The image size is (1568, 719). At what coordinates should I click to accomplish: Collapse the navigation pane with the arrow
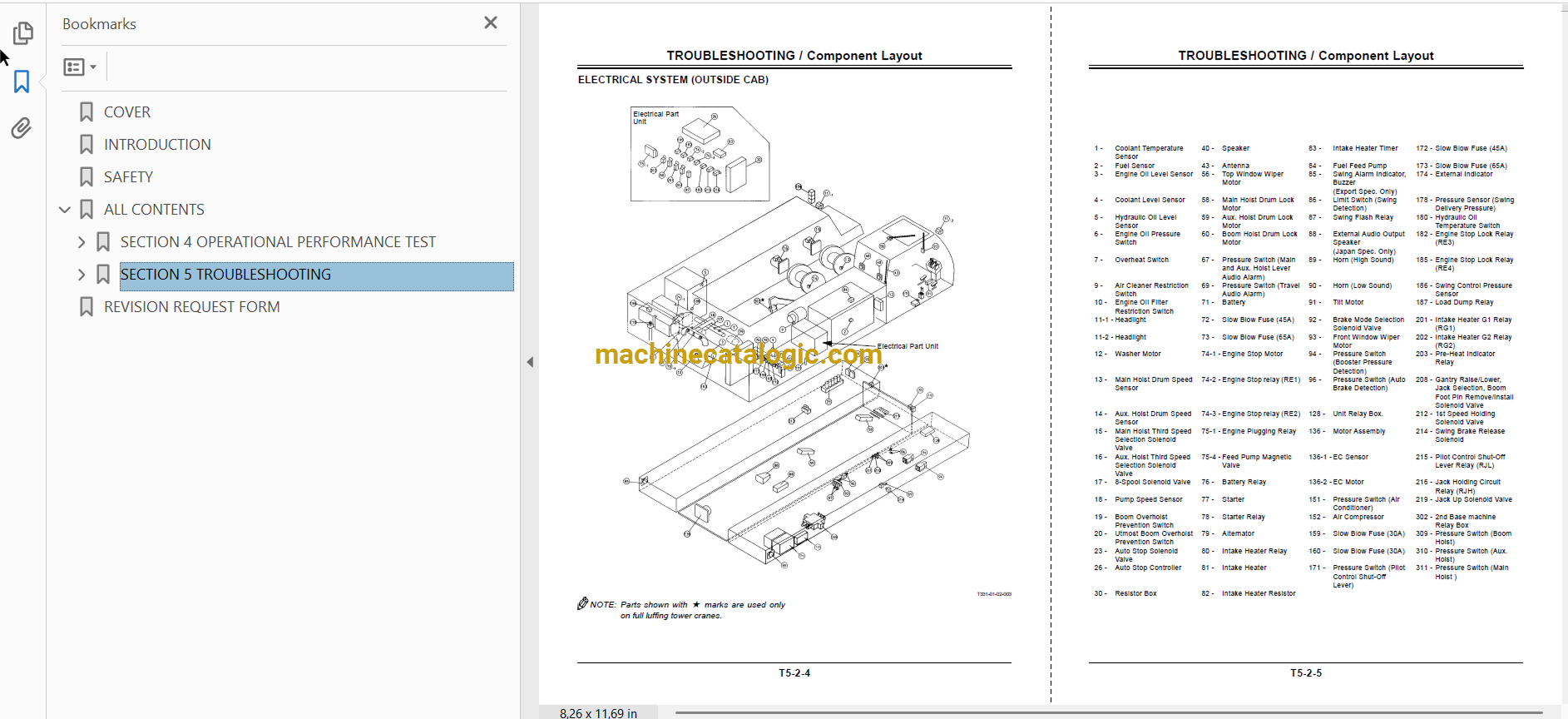point(530,362)
